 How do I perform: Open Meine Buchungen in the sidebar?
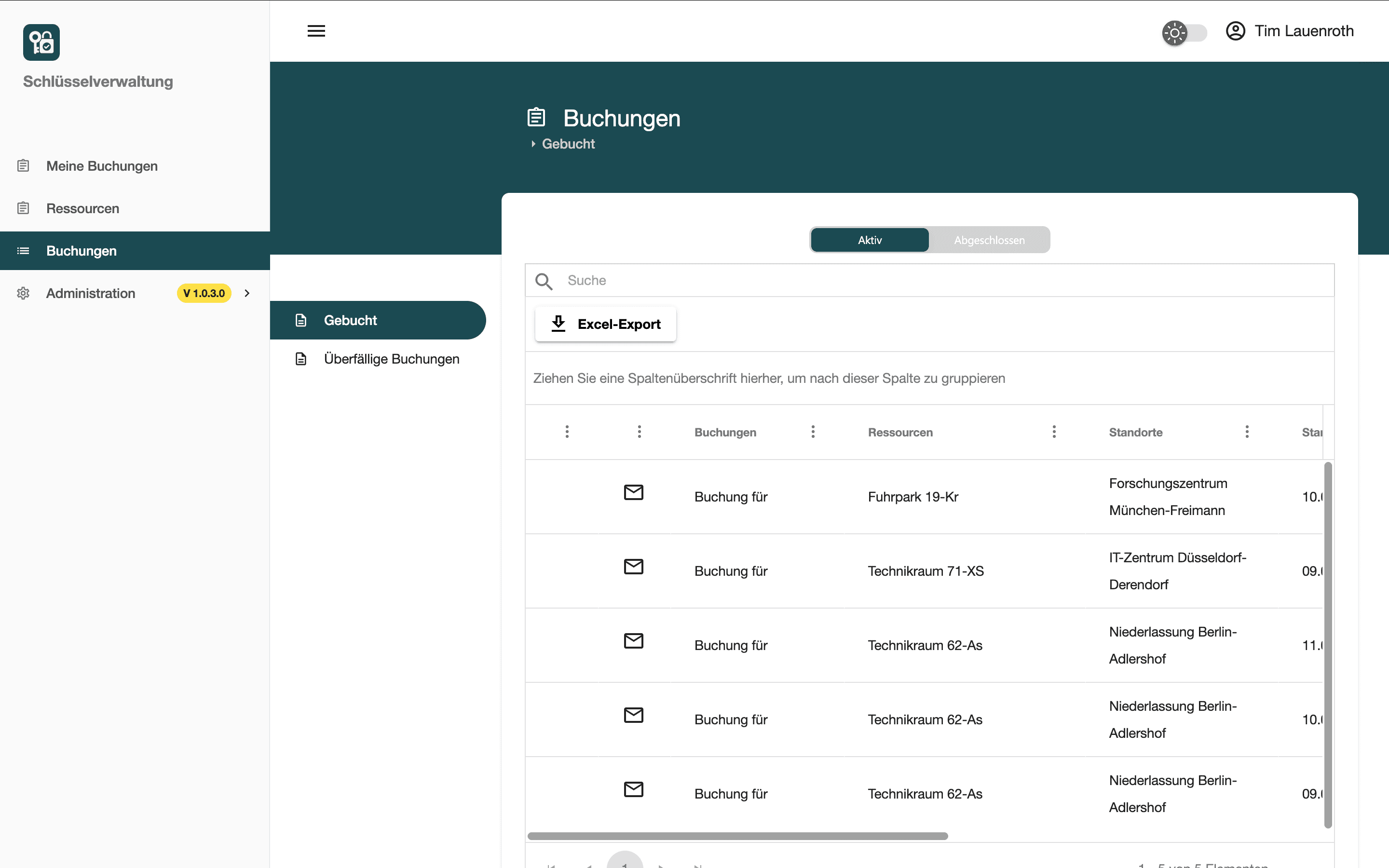pos(135,166)
